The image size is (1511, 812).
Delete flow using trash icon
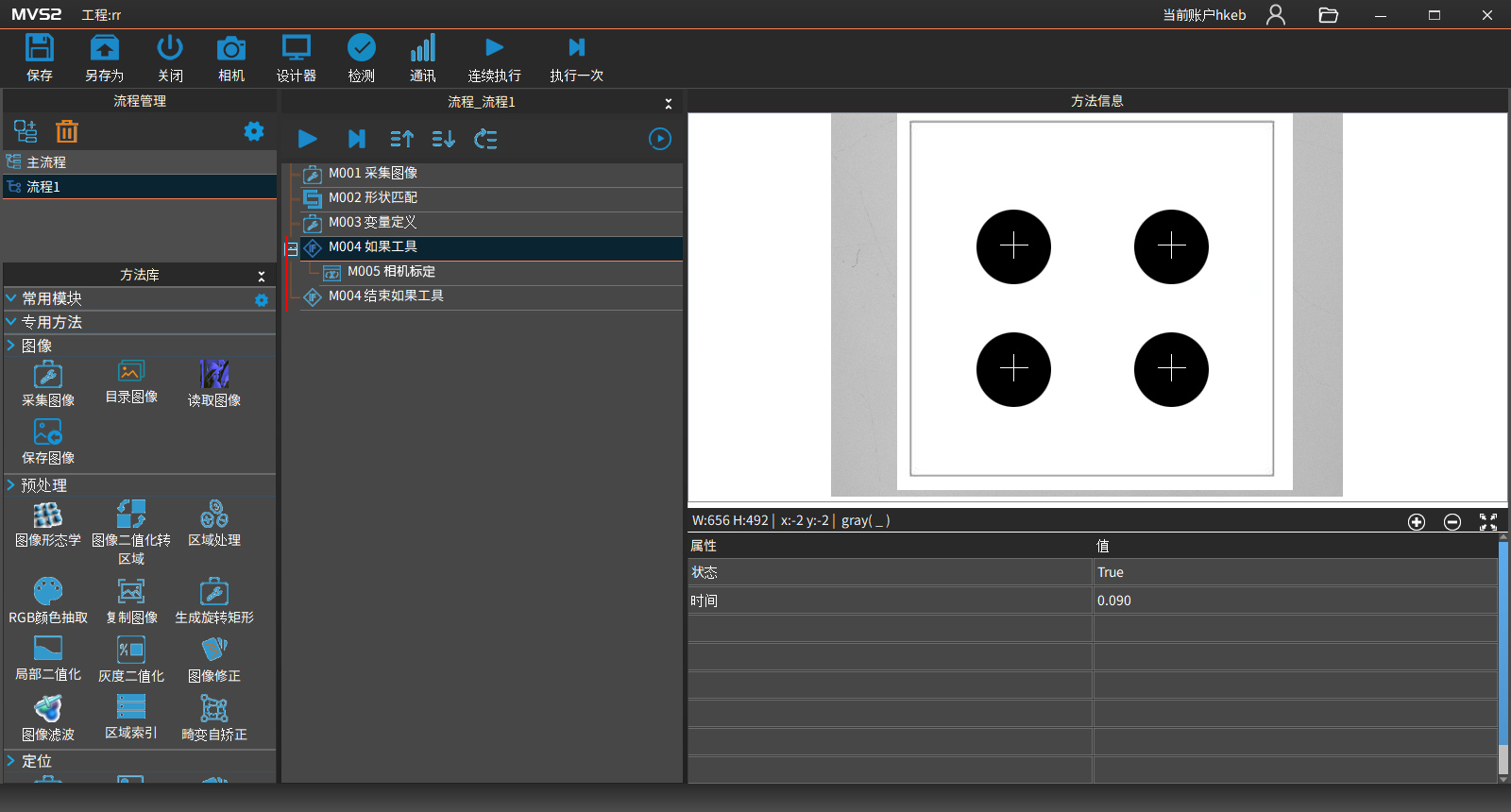pyautogui.click(x=67, y=132)
